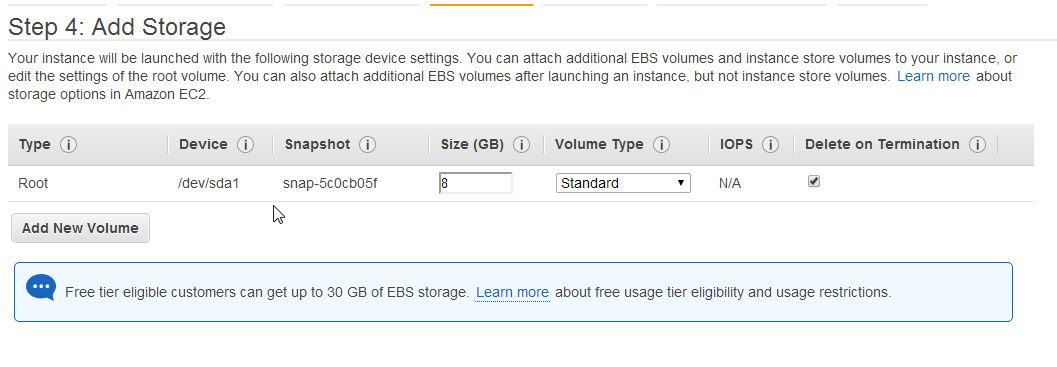Click the Delete on Termination column header
1057x367 pixels.
click(x=882, y=144)
